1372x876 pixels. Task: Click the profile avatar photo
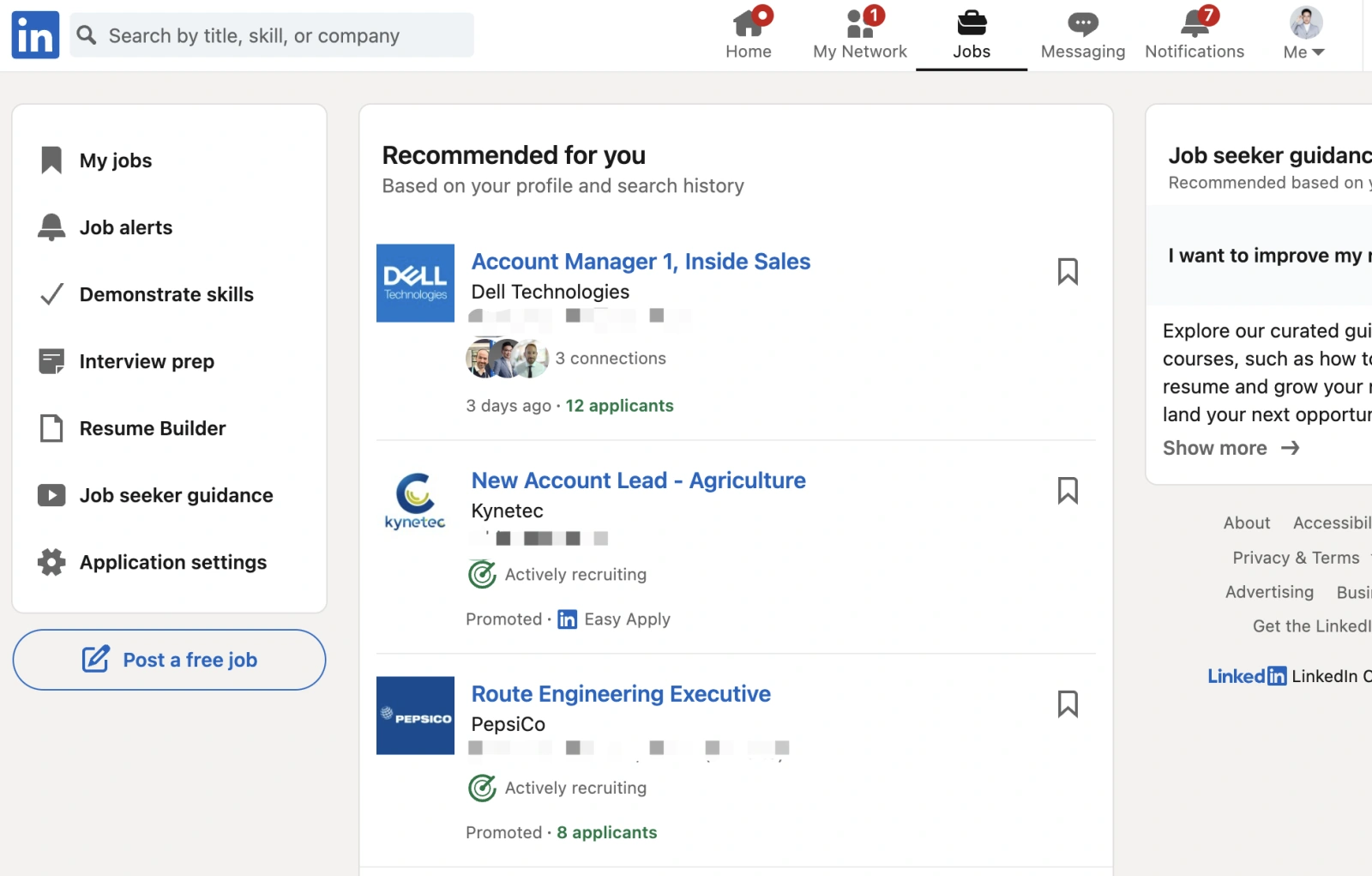1306,22
